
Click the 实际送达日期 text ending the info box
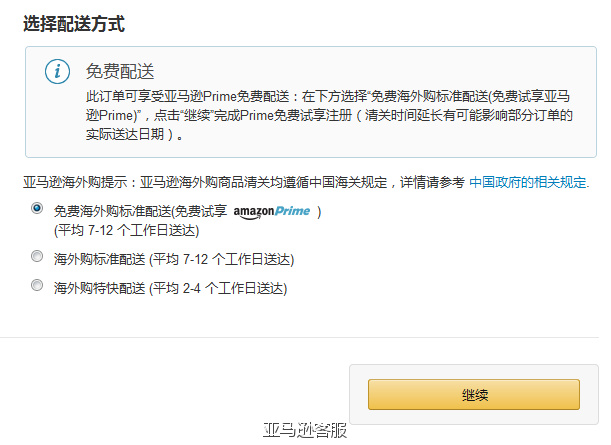(x=125, y=134)
